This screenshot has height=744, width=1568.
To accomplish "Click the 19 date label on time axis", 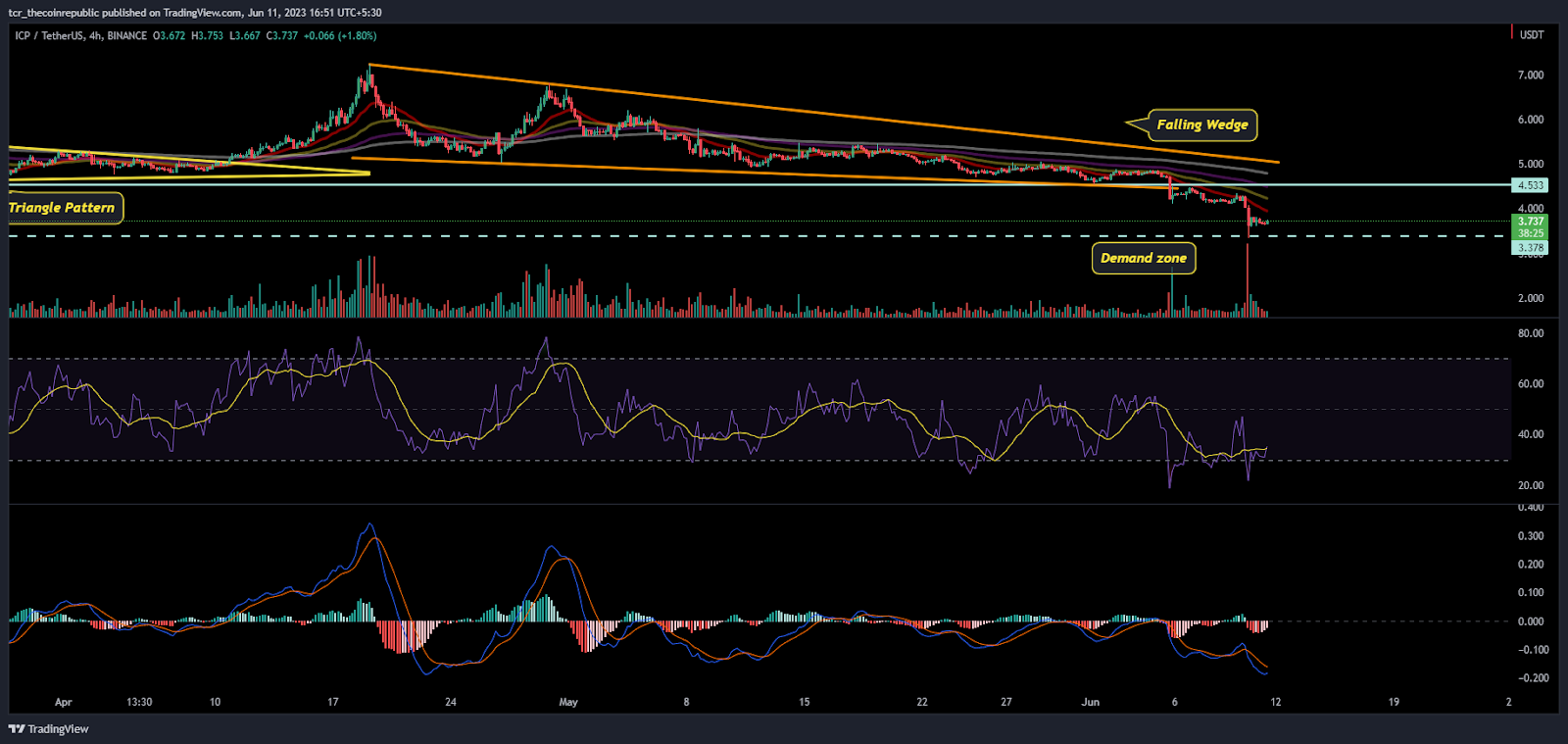I will [1394, 702].
